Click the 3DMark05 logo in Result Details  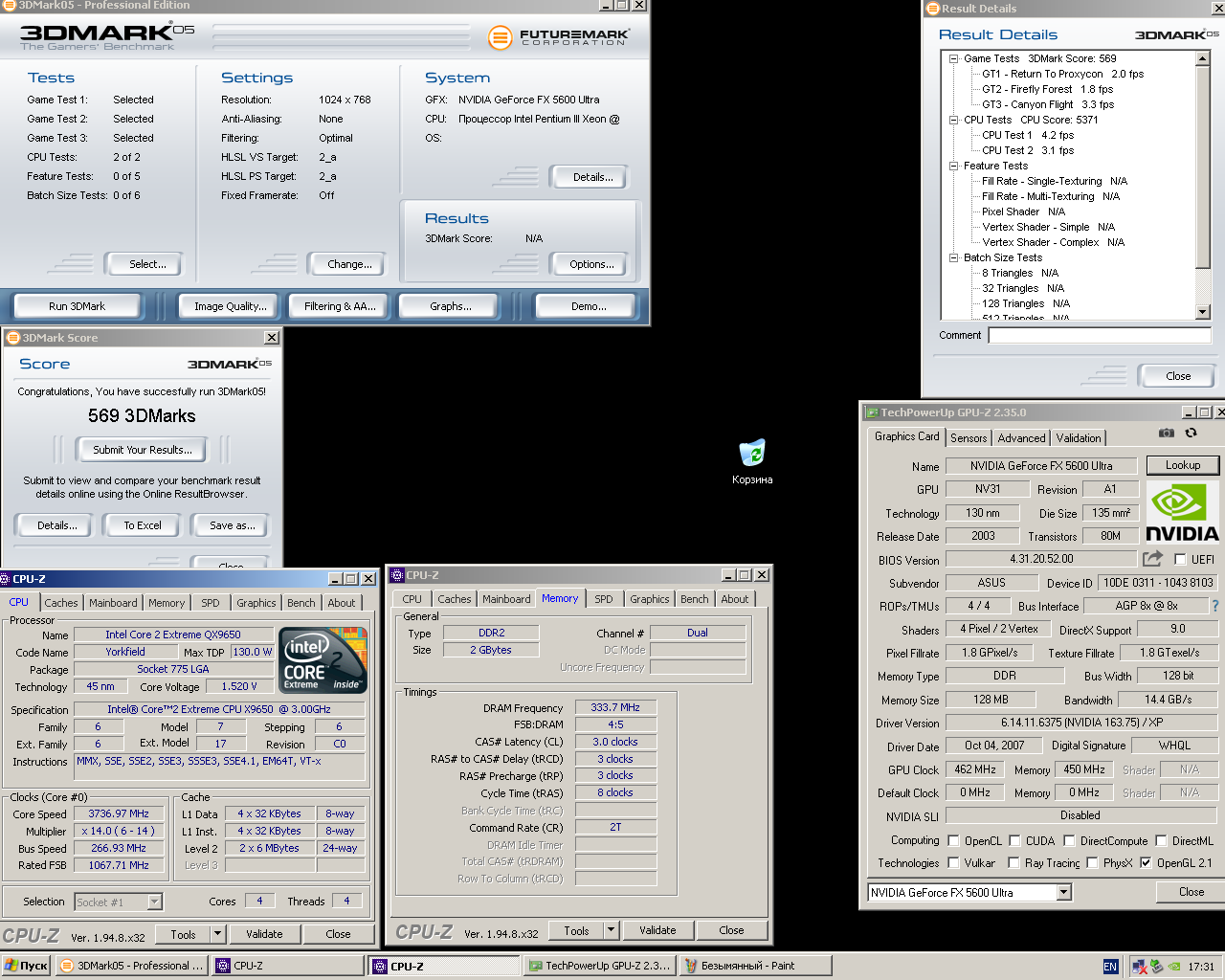pos(1177,35)
